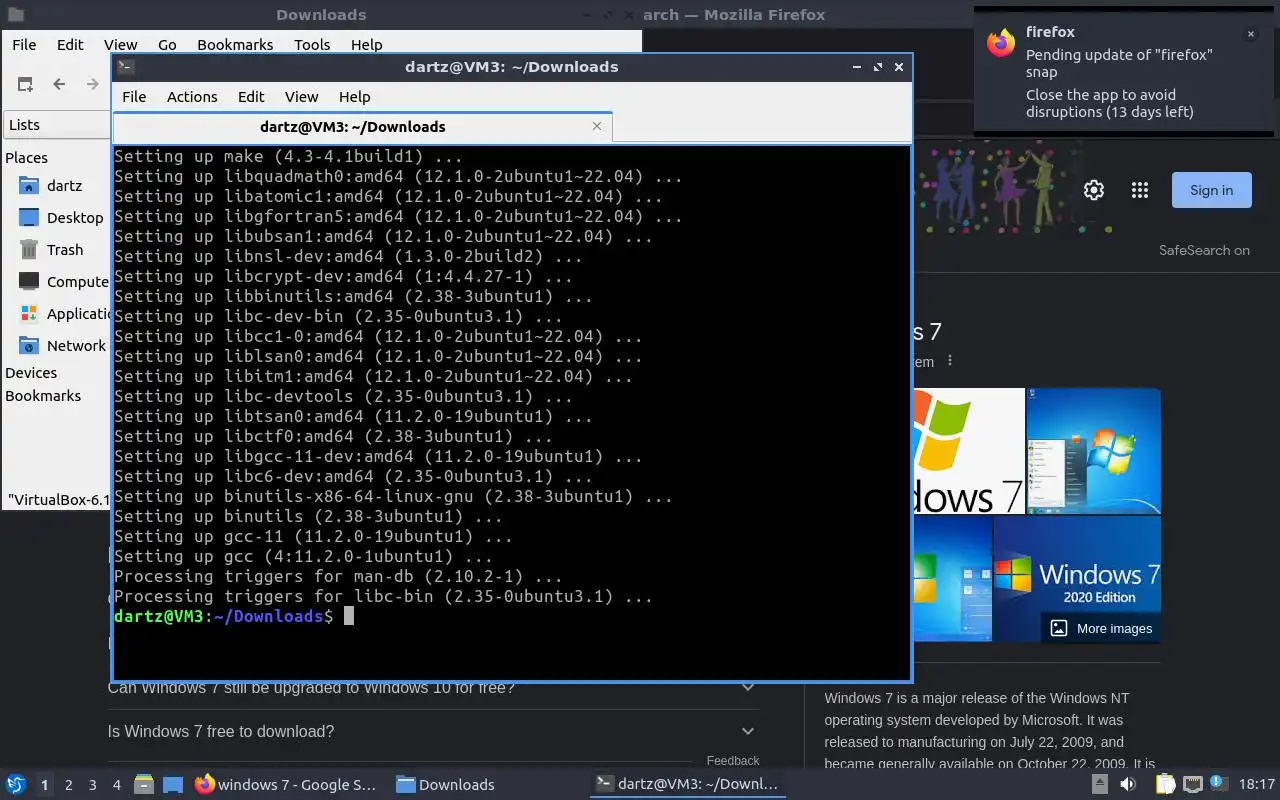Click the Sign in button on Google
Image resolution: width=1280 pixels, height=800 pixels.
1211,190
